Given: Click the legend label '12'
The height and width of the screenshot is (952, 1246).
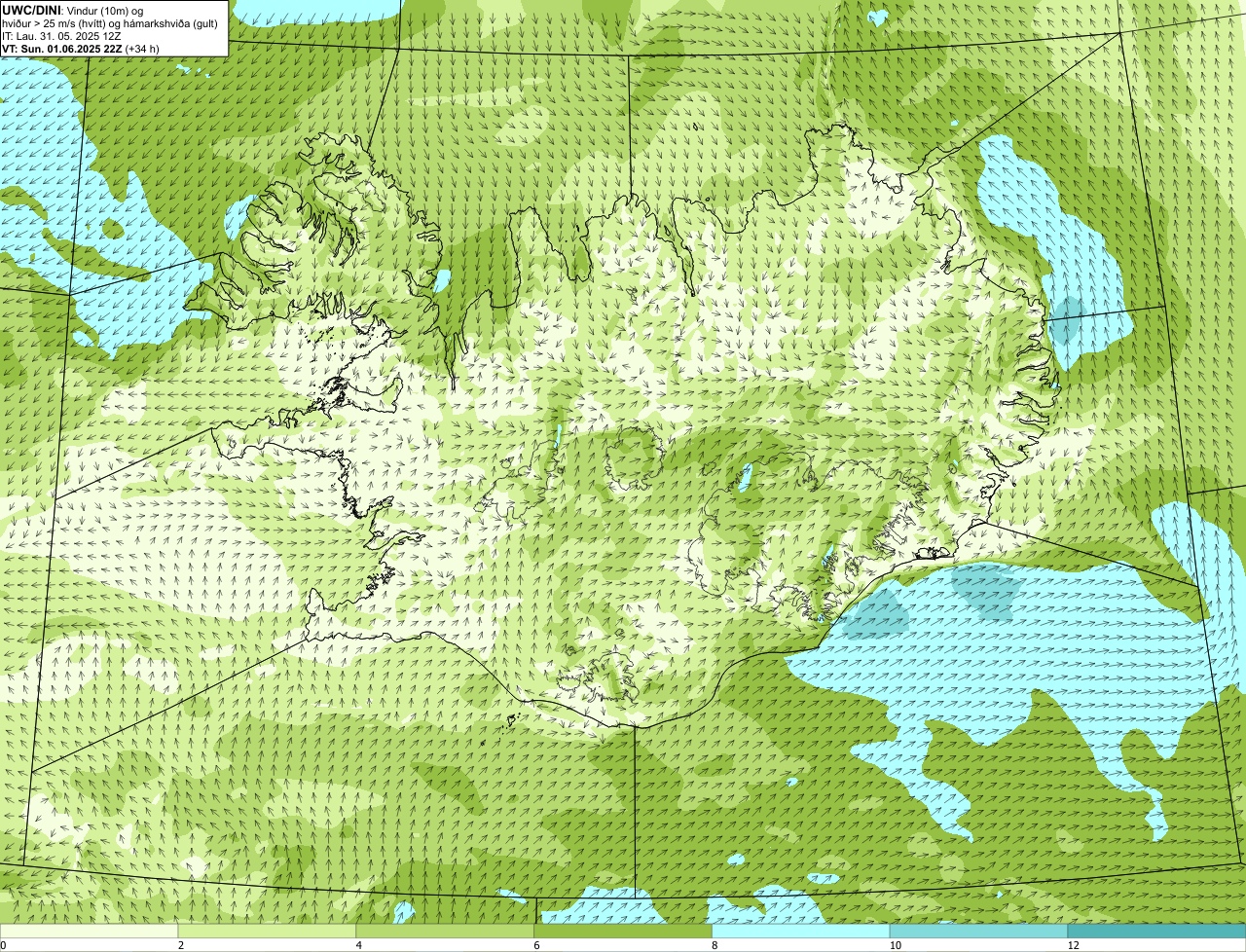Looking at the screenshot, I should [1073, 945].
